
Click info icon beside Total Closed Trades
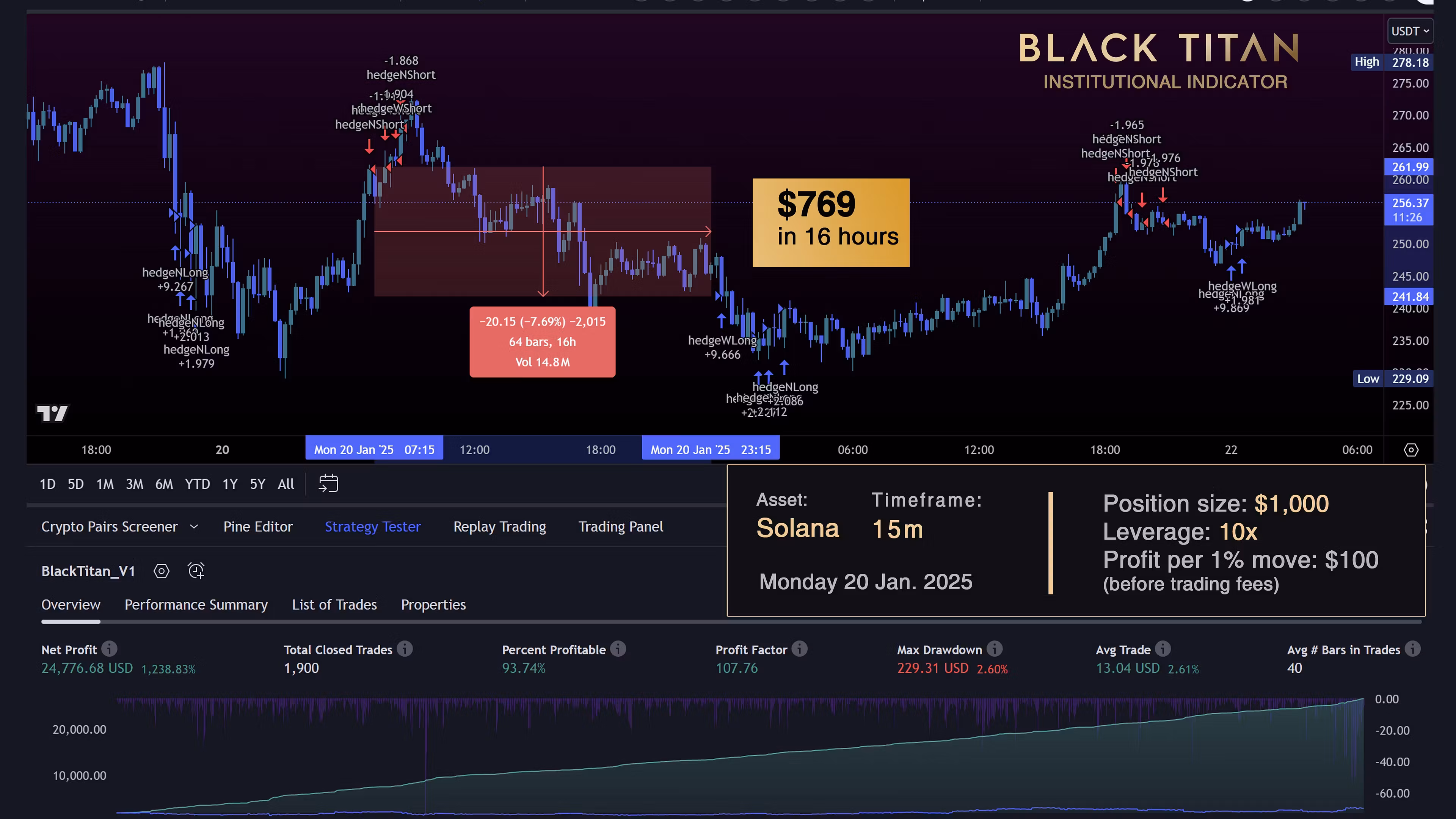(404, 649)
